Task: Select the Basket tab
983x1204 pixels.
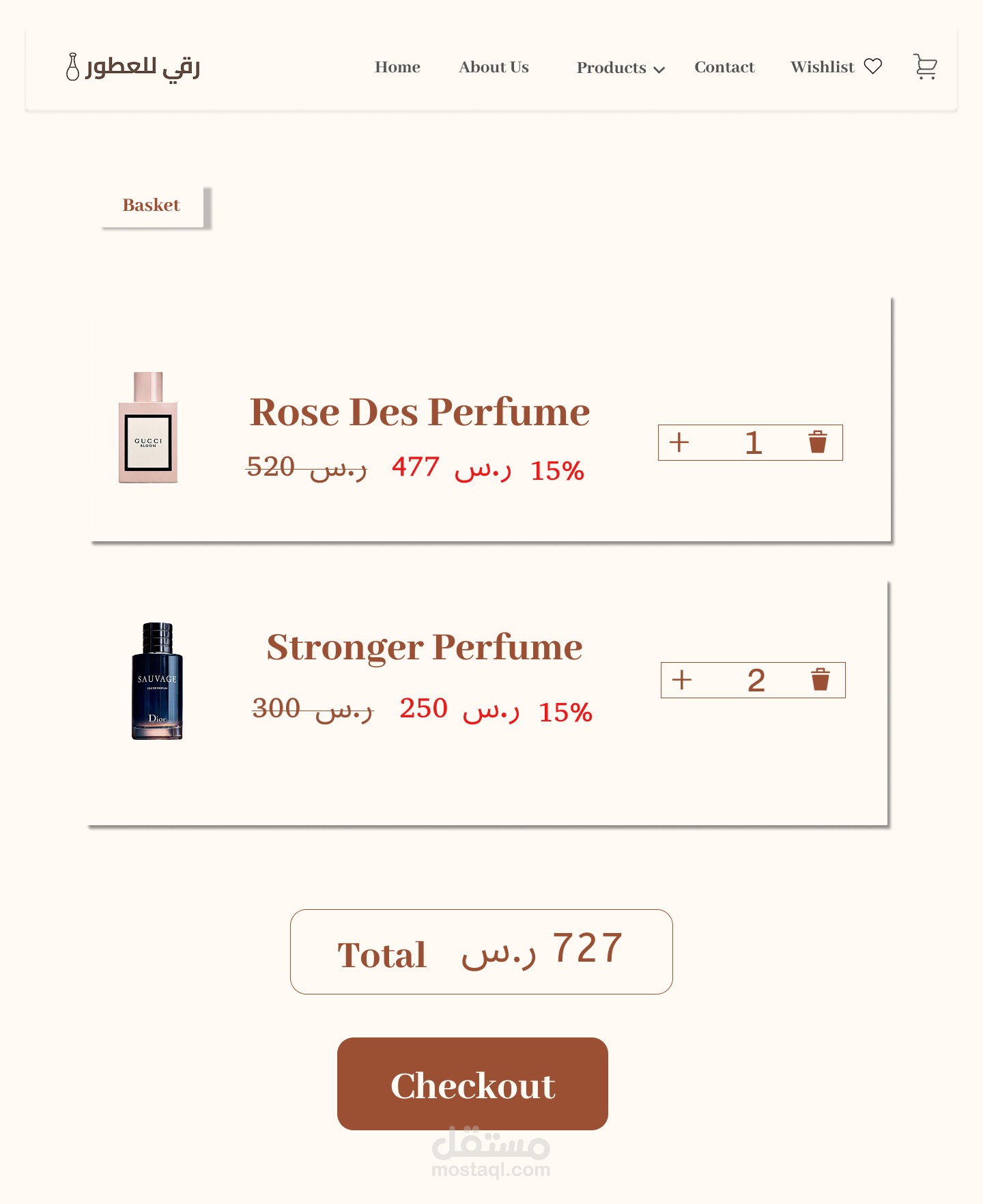Action: (x=153, y=205)
